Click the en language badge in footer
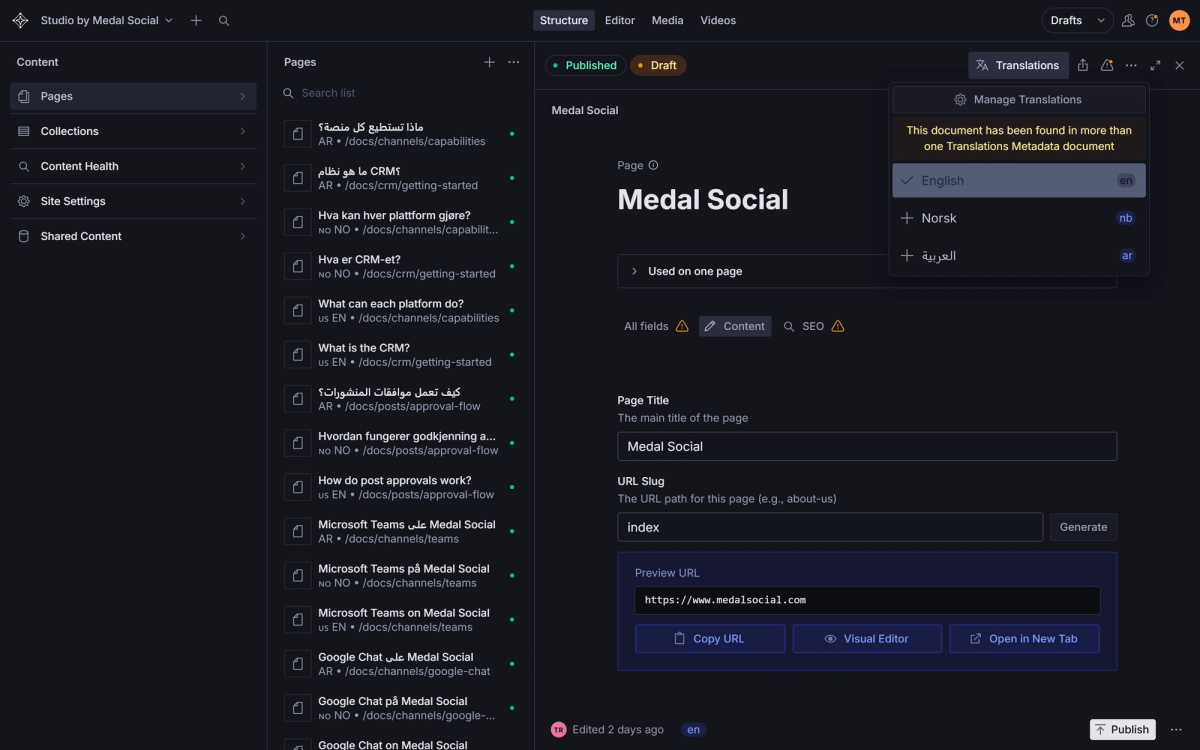 point(694,730)
